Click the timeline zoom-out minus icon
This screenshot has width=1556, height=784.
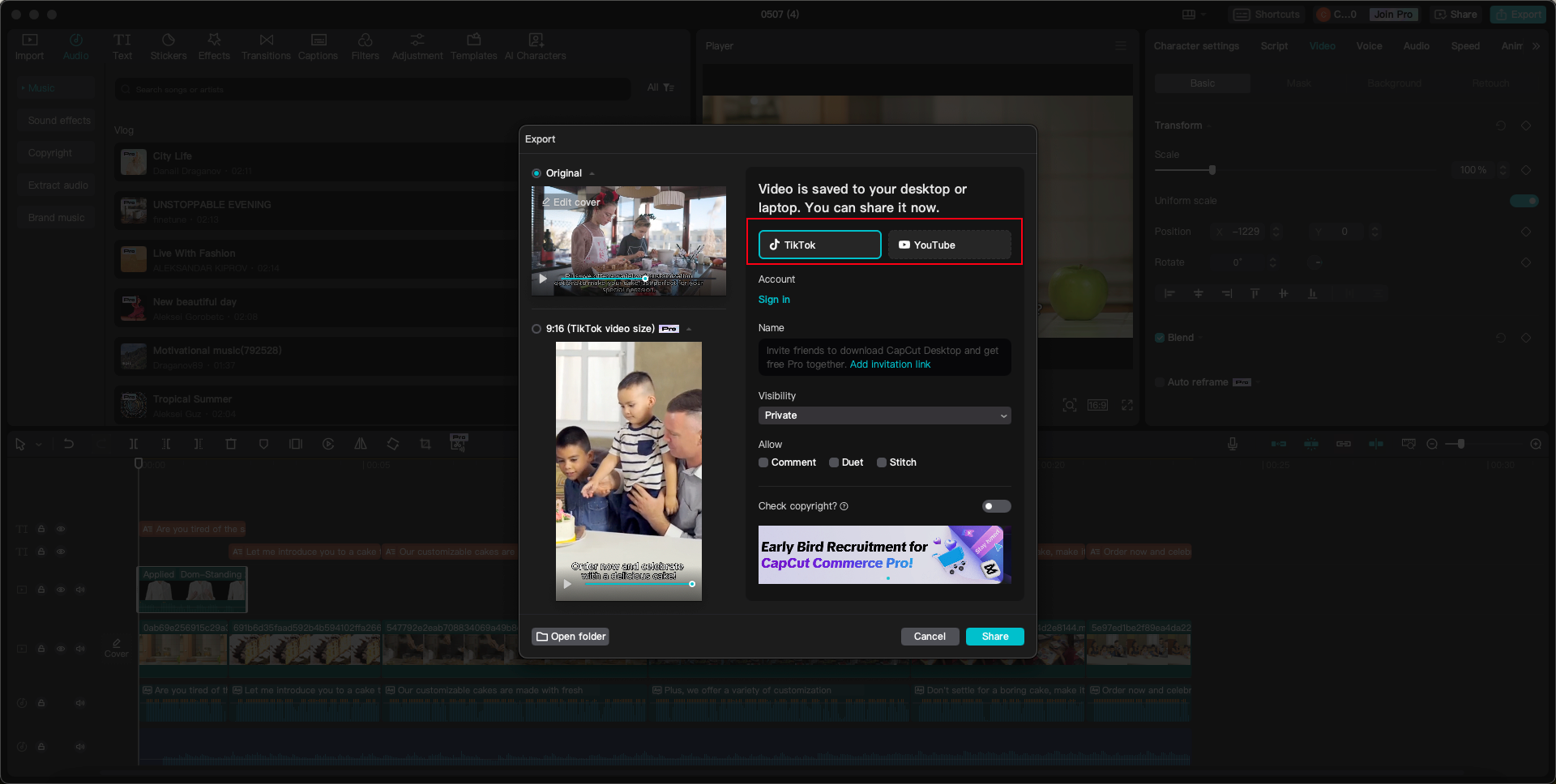[1432, 444]
